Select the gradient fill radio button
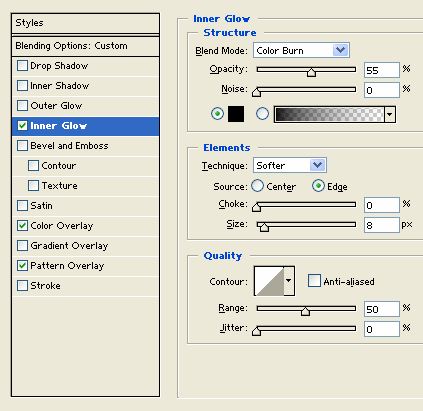Image resolution: width=423 pixels, height=411 pixels. (262, 114)
